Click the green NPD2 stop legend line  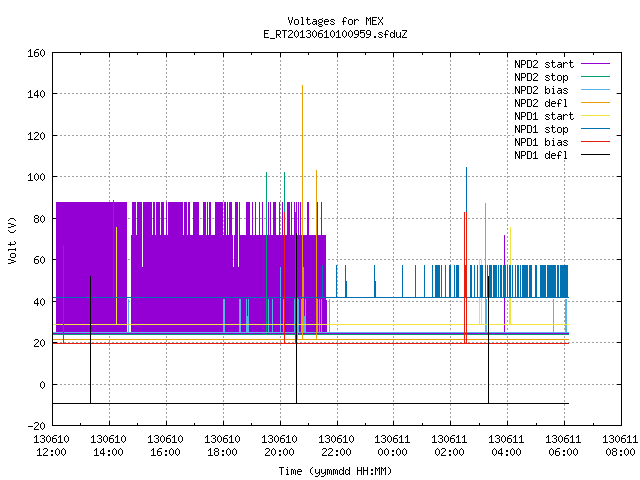click(596, 76)
